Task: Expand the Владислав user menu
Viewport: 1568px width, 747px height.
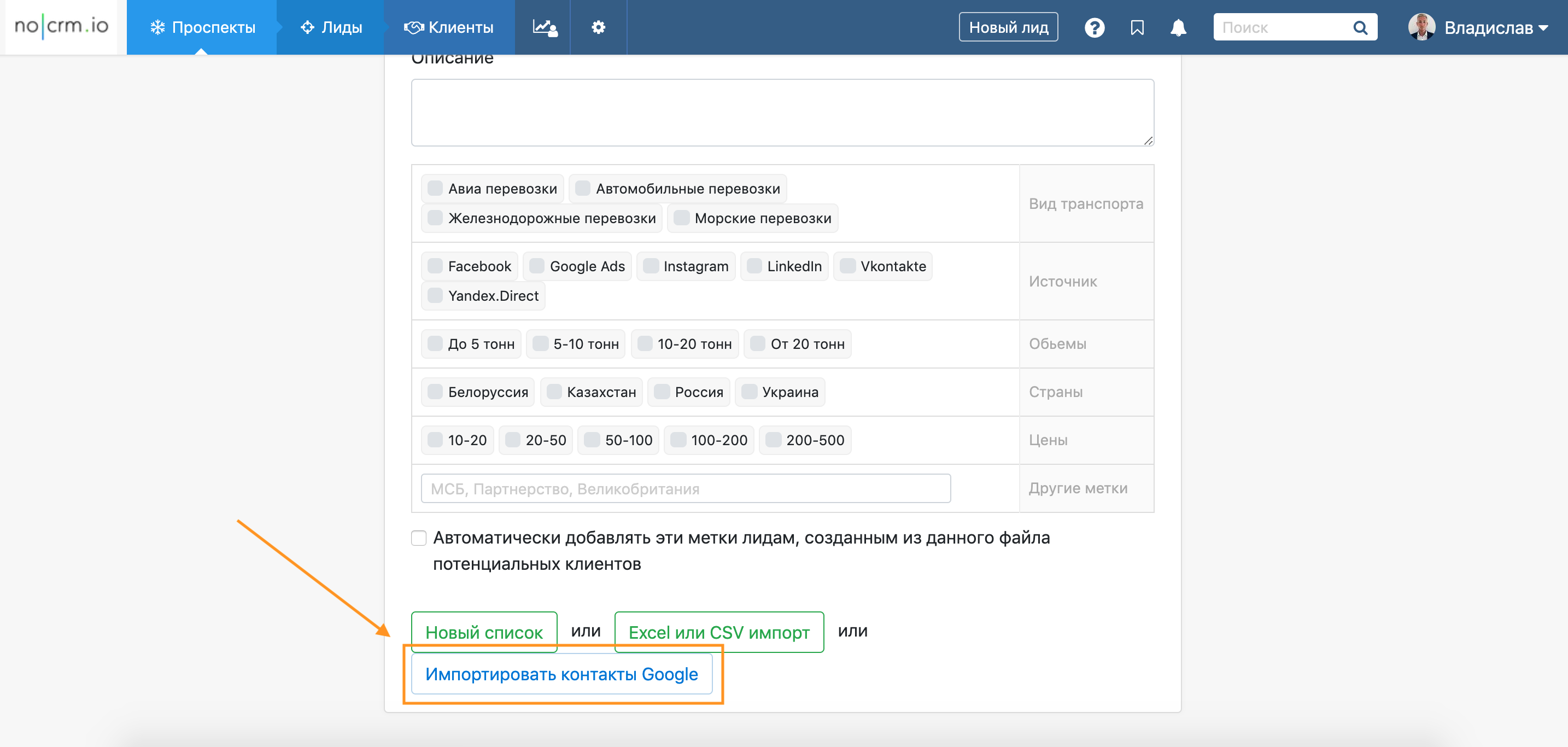Action: click(1496, 27)
